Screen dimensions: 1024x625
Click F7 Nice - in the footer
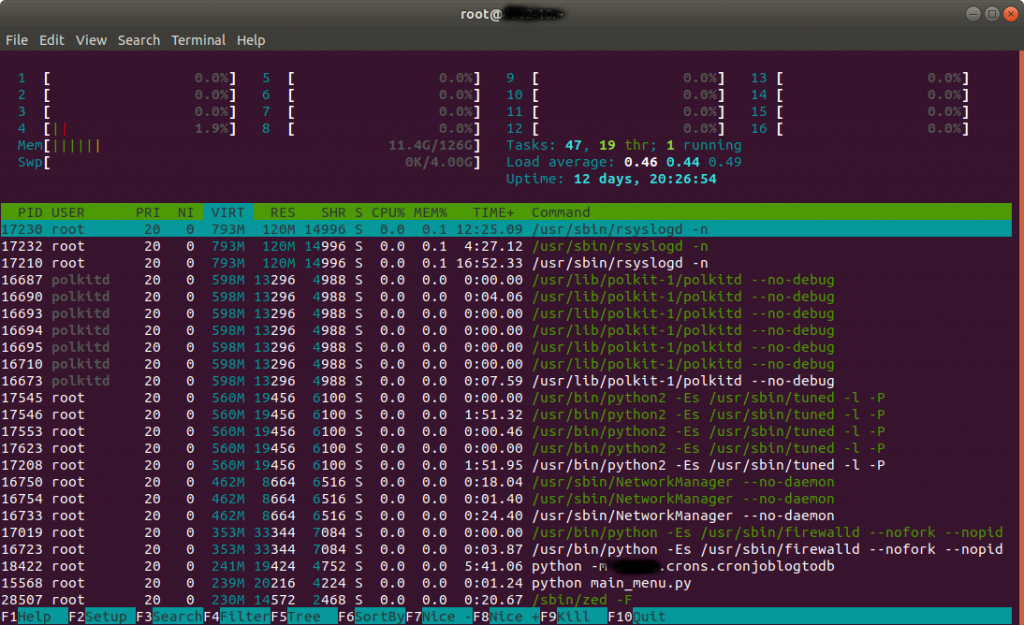[x=438, y=617]
